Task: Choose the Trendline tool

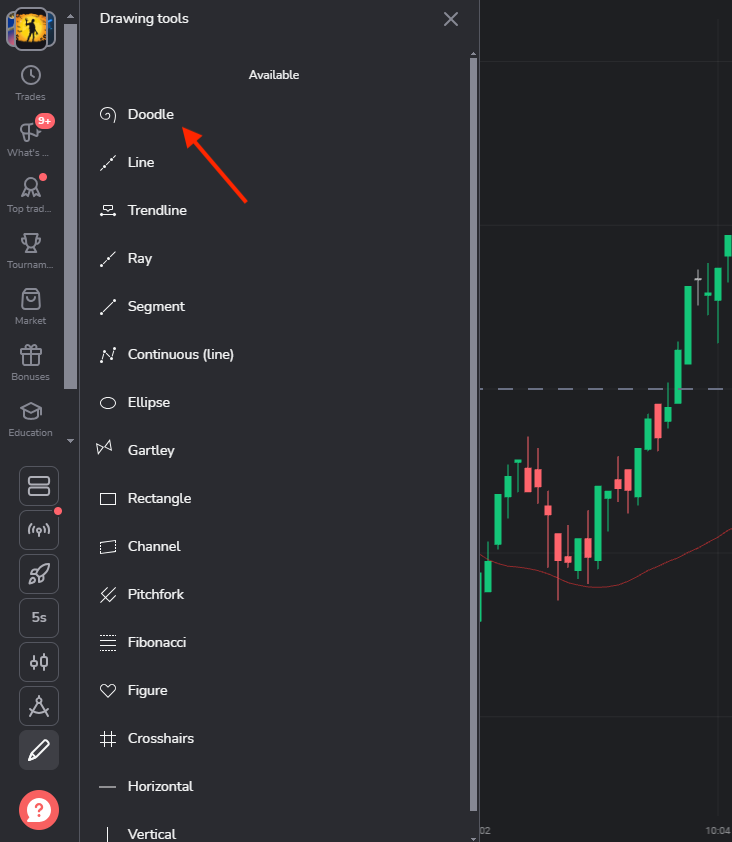Action: click(156, 211)
